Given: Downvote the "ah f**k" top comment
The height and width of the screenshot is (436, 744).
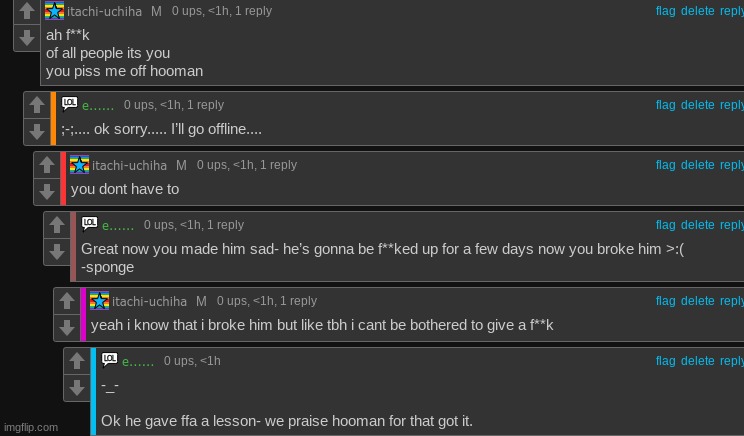Looking at the screenshot, I should click(x=27, y=38).
